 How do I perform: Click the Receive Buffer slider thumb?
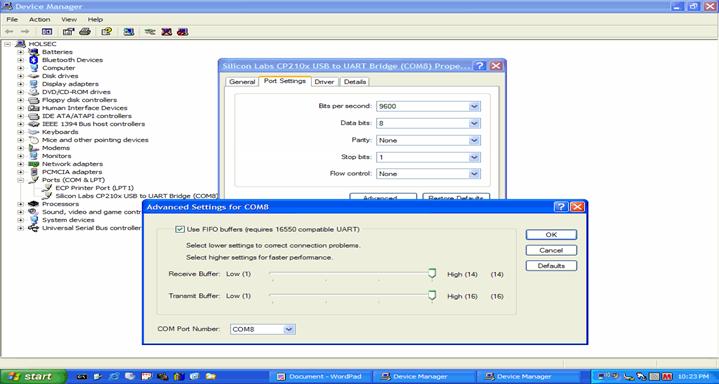[431, 274]
